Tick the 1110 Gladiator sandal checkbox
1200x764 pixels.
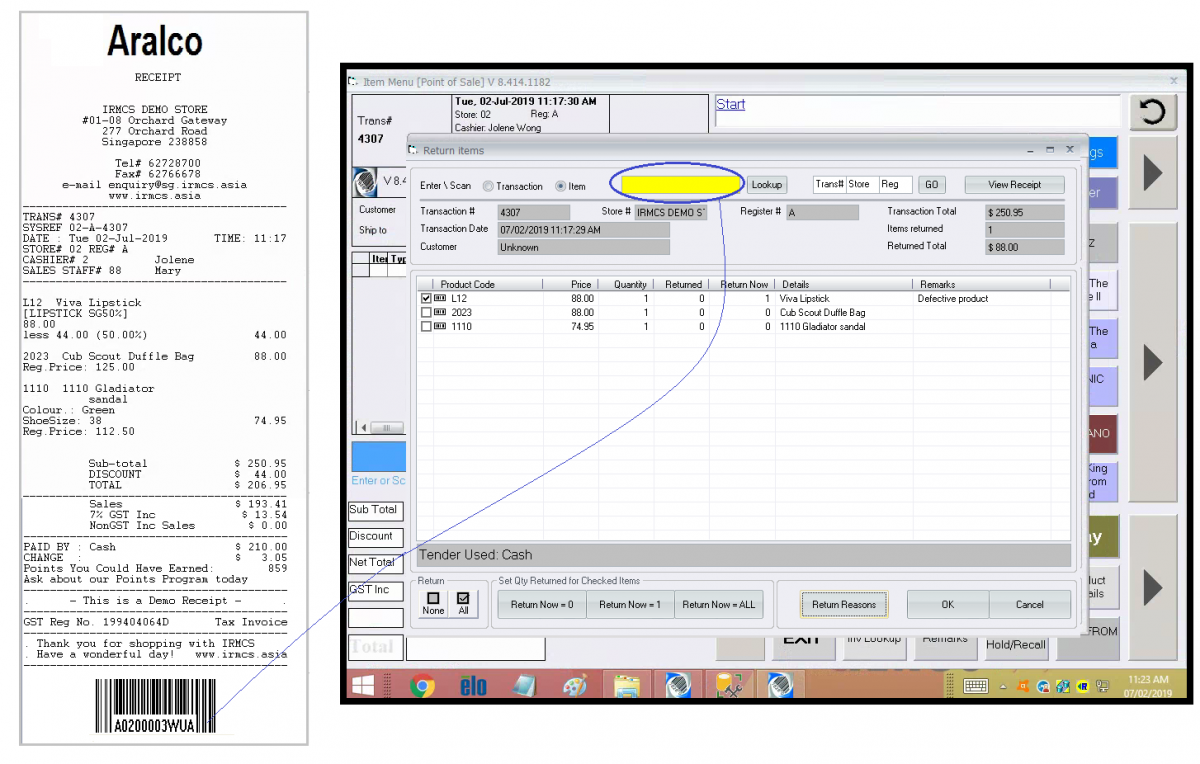pos(427,327)
